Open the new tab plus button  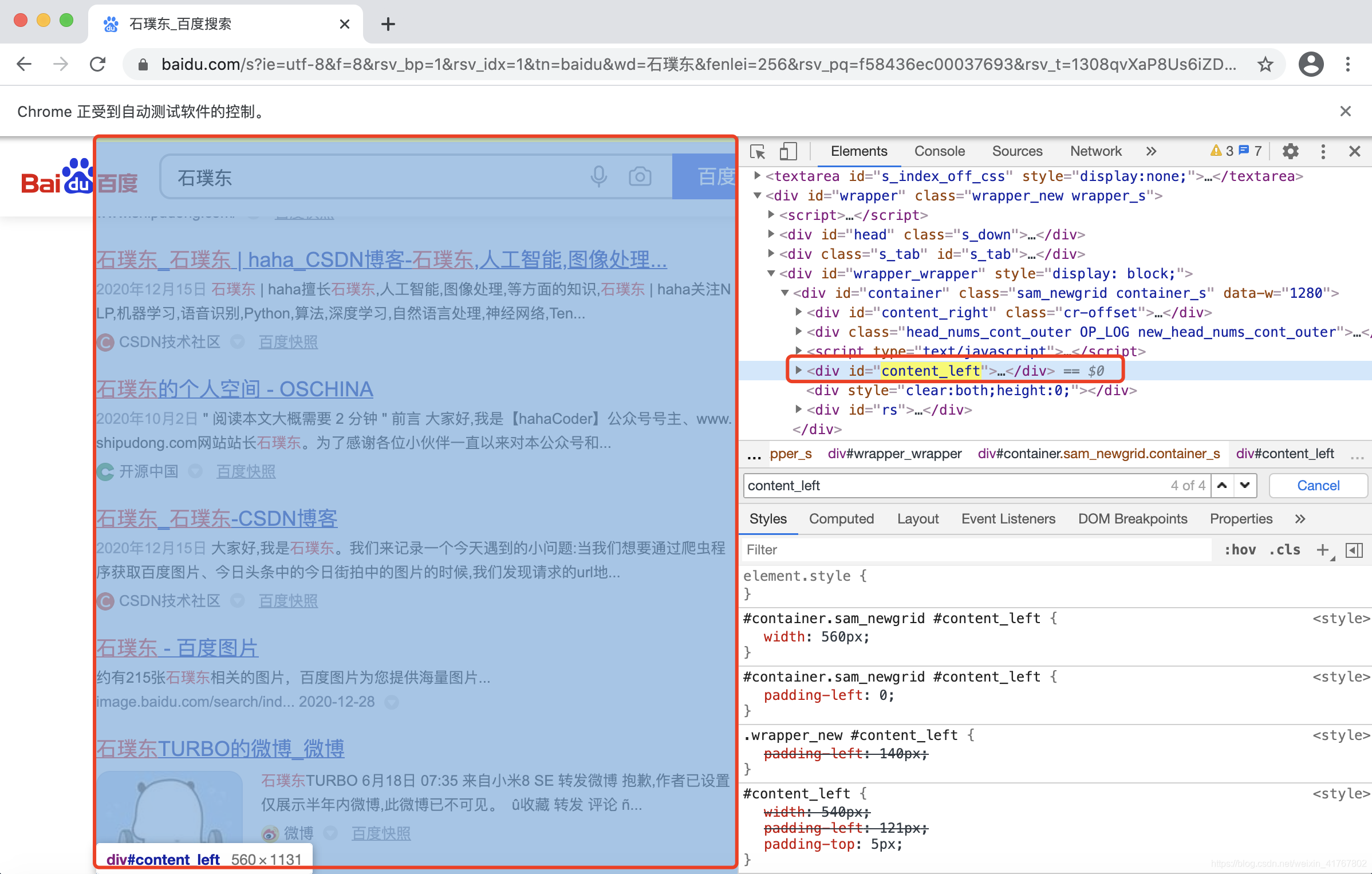click(388, 24)
